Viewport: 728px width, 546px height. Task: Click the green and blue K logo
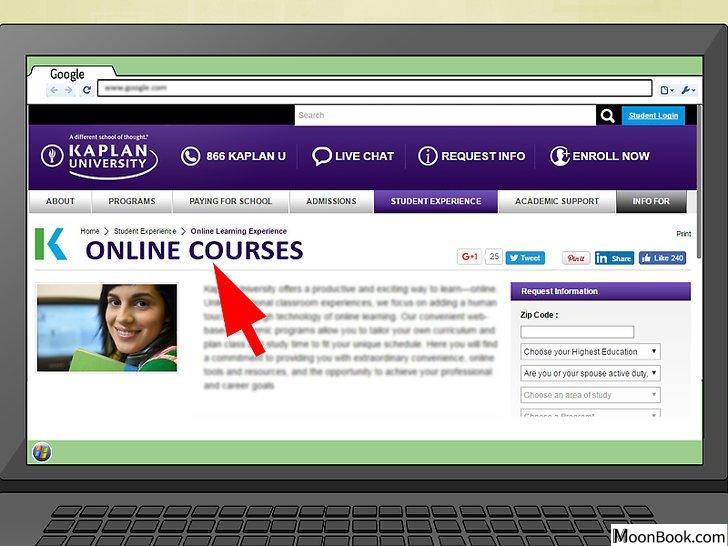click(x=51, y=244)
